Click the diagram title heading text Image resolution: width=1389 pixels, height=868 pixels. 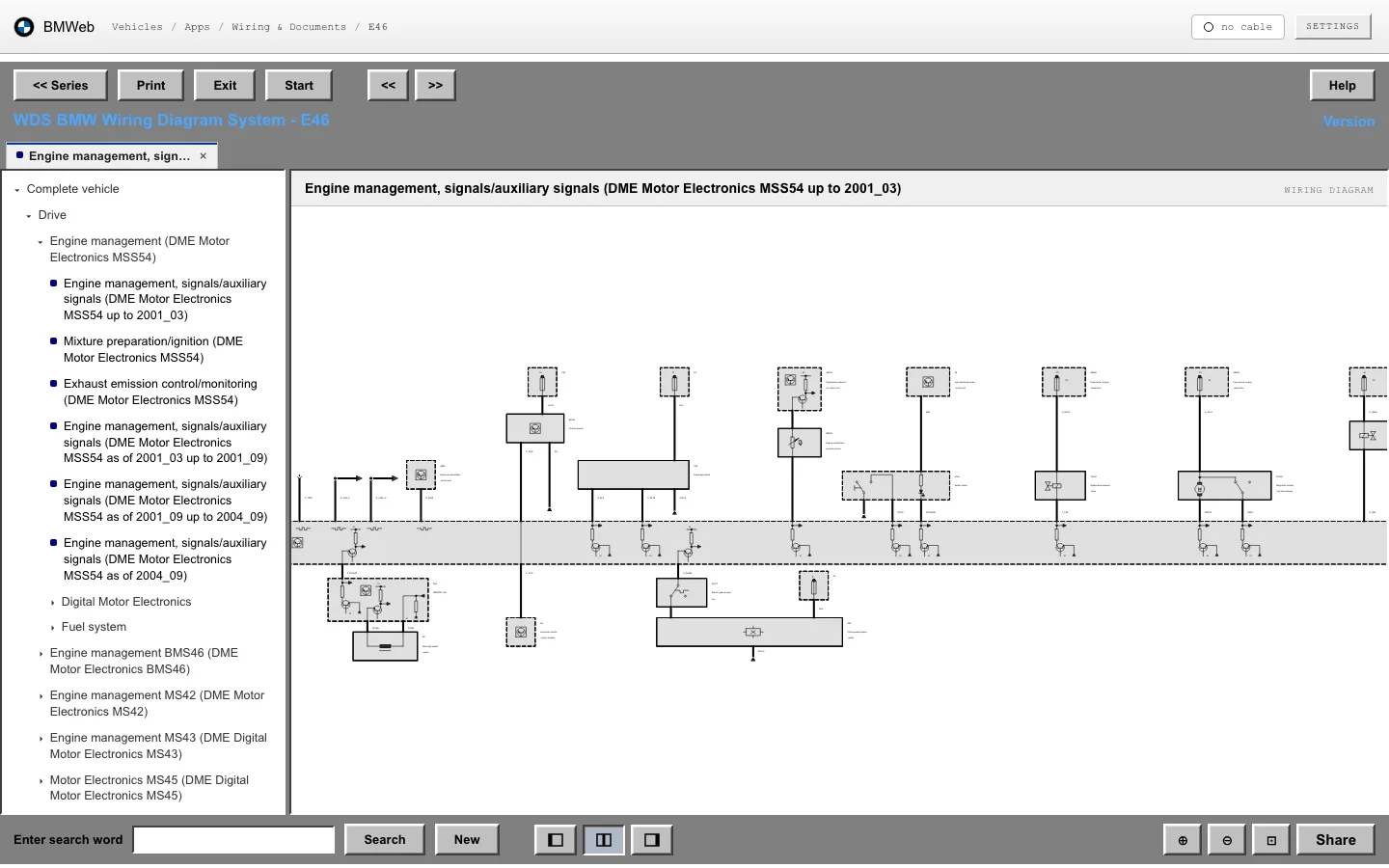pos(603,189)
